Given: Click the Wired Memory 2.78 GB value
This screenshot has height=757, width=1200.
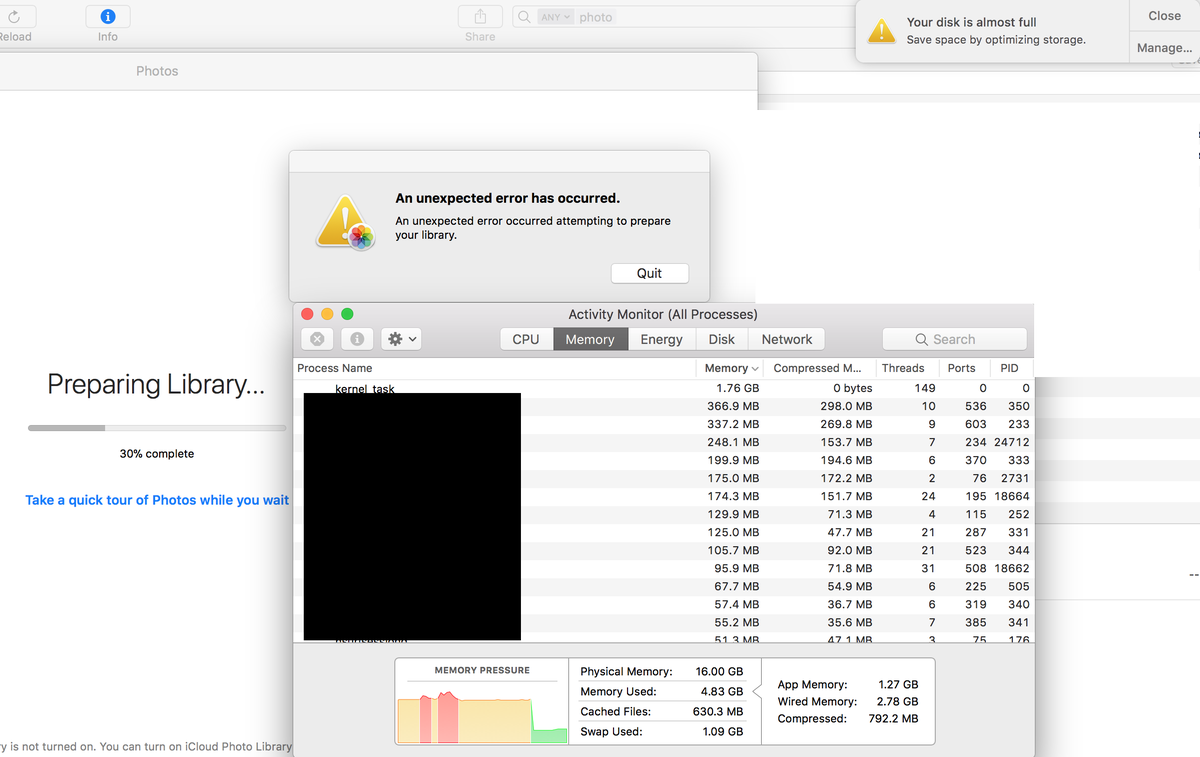Looking at the screenshot, I should [898, 702].
